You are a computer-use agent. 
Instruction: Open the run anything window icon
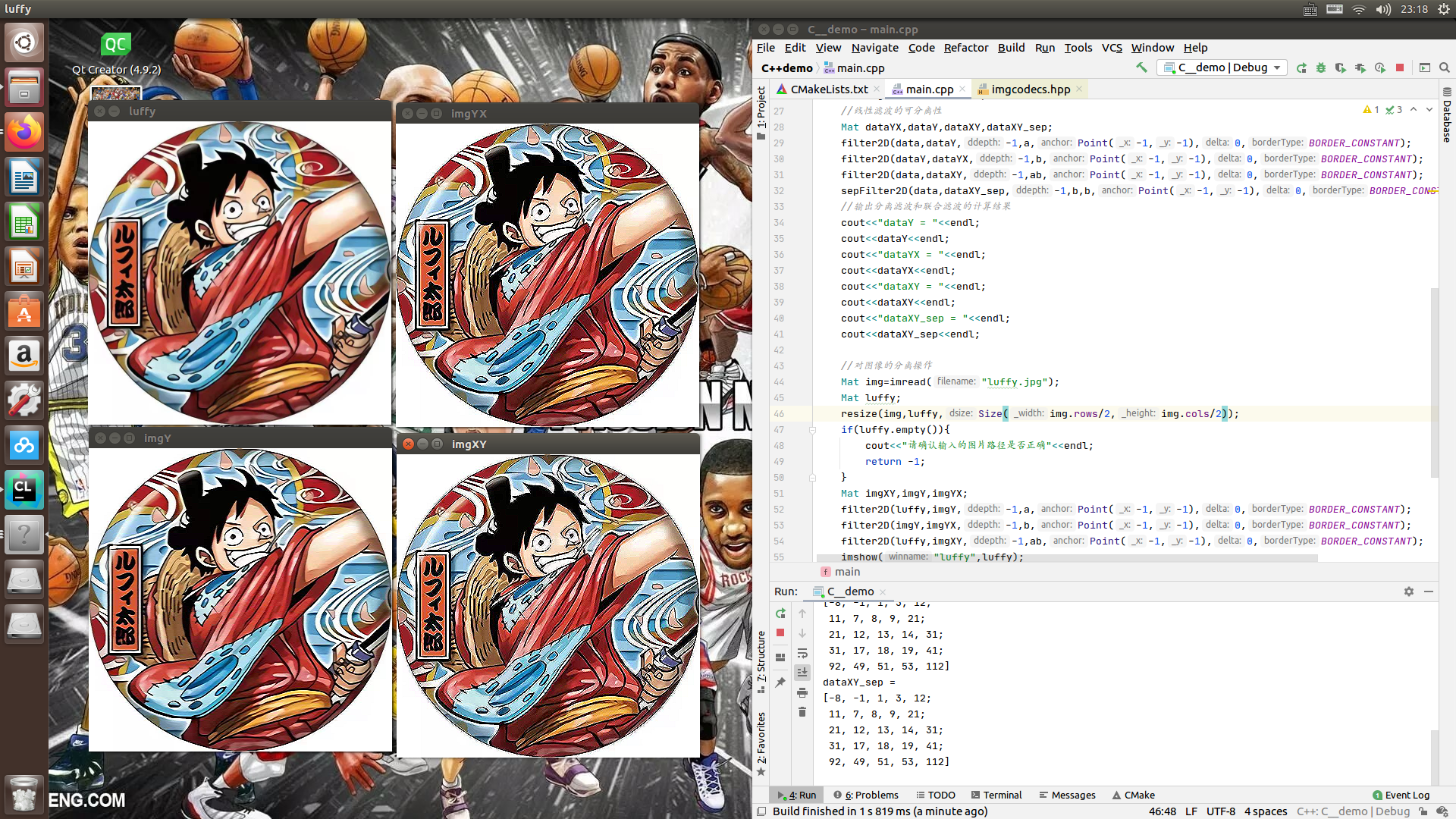1425,67
